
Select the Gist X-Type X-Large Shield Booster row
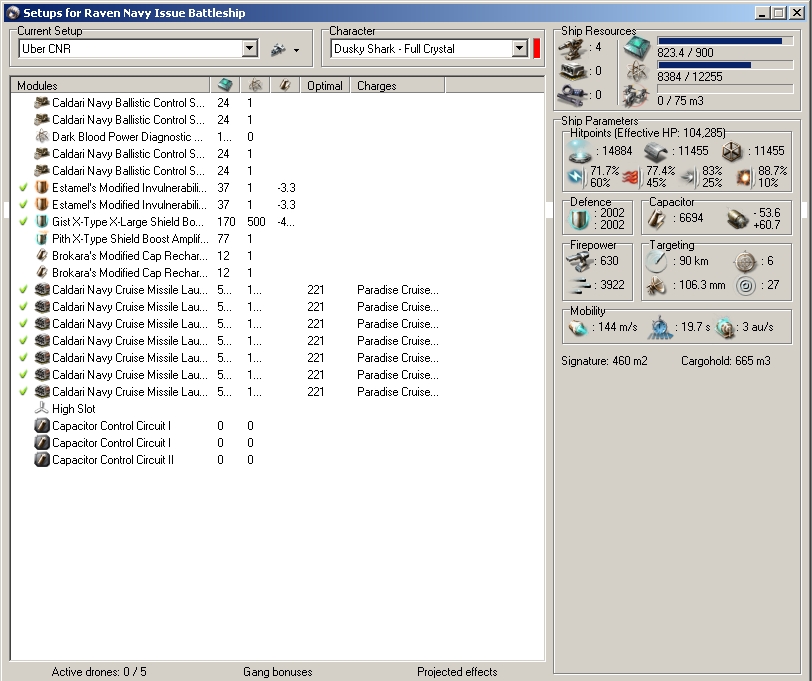277,222
